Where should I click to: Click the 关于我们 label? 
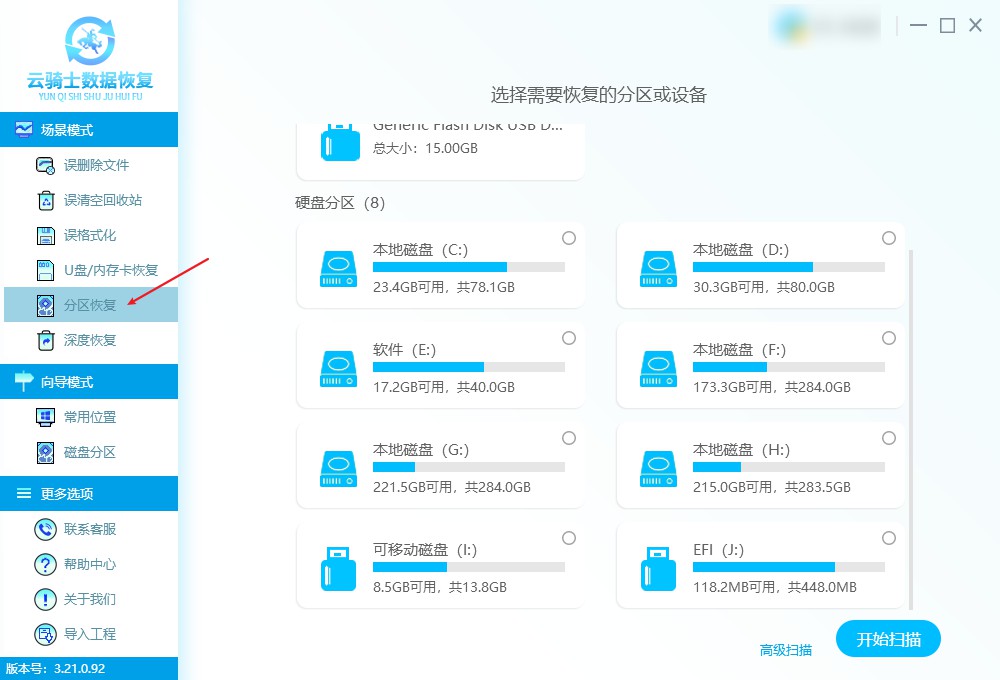[x=90, y=599]
